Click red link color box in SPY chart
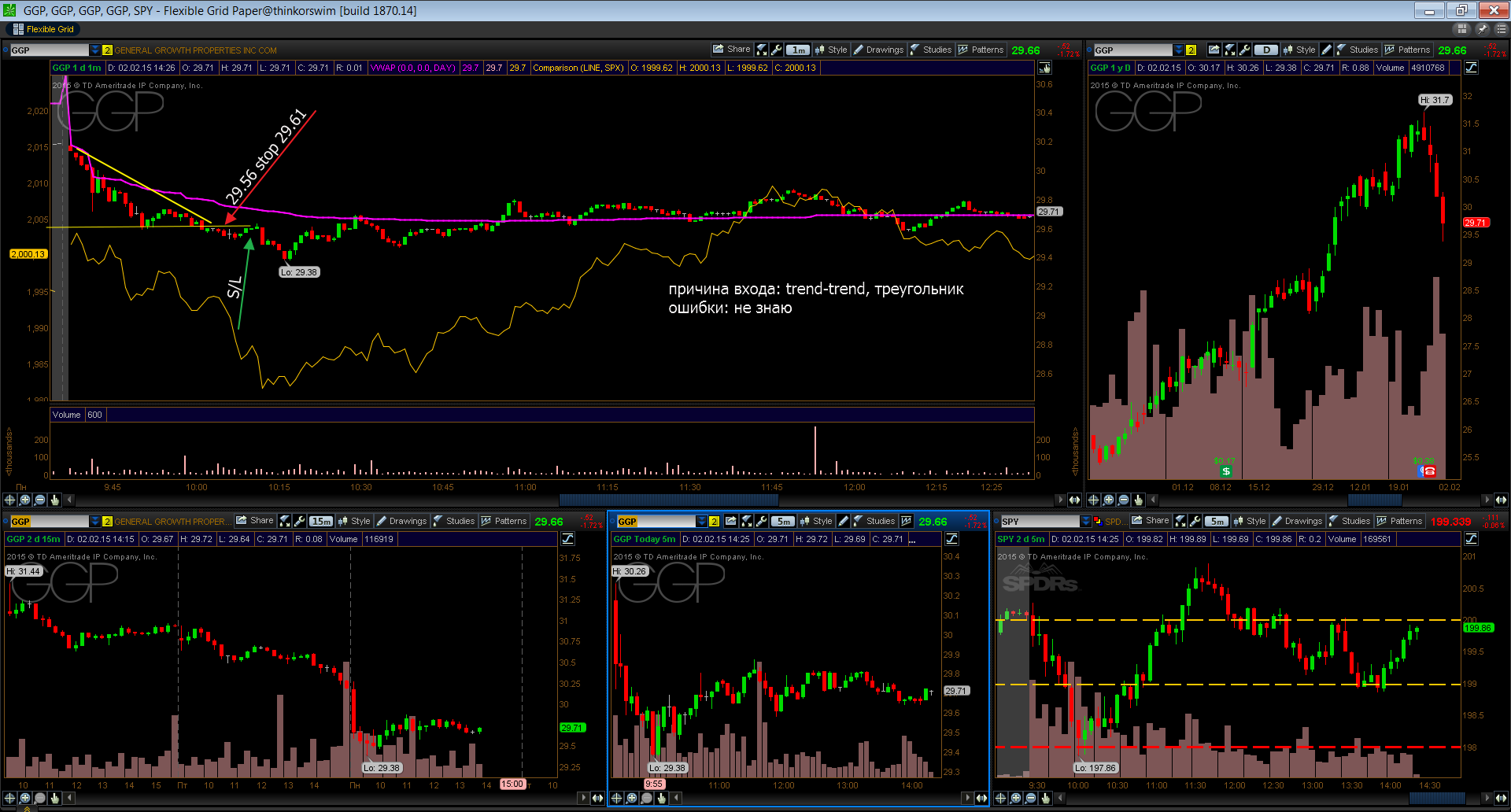The height and width of the screenshot is (812, 1511). coord(1098,521)
